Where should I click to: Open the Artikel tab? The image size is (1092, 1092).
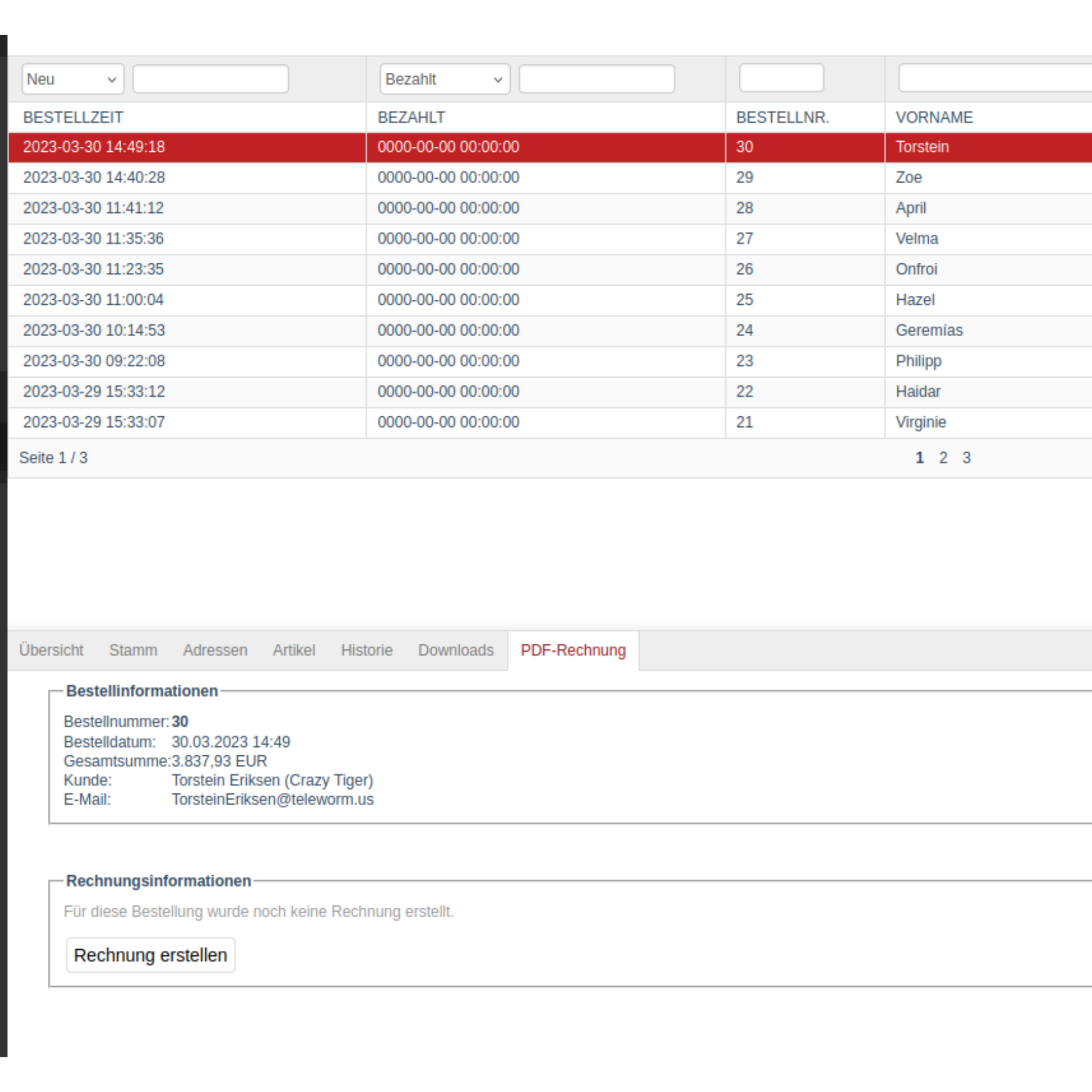(x=293, y=650)
